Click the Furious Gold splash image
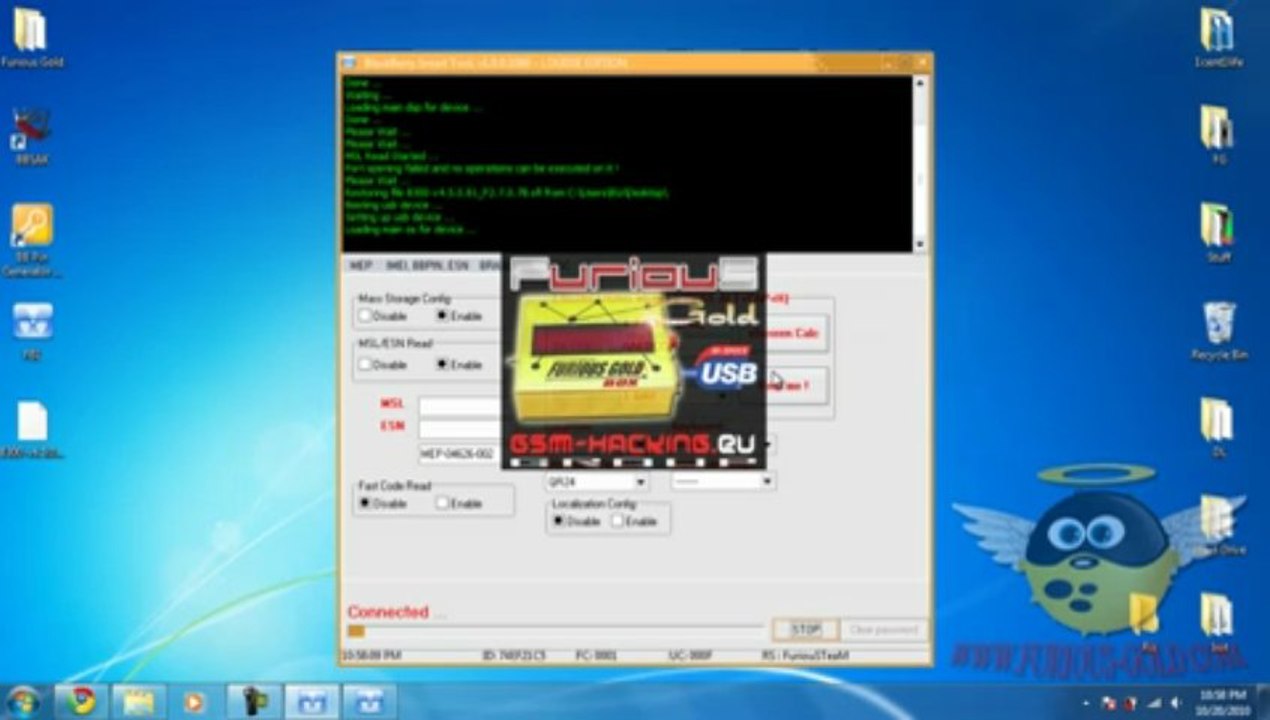 click(x=633, y=362)
